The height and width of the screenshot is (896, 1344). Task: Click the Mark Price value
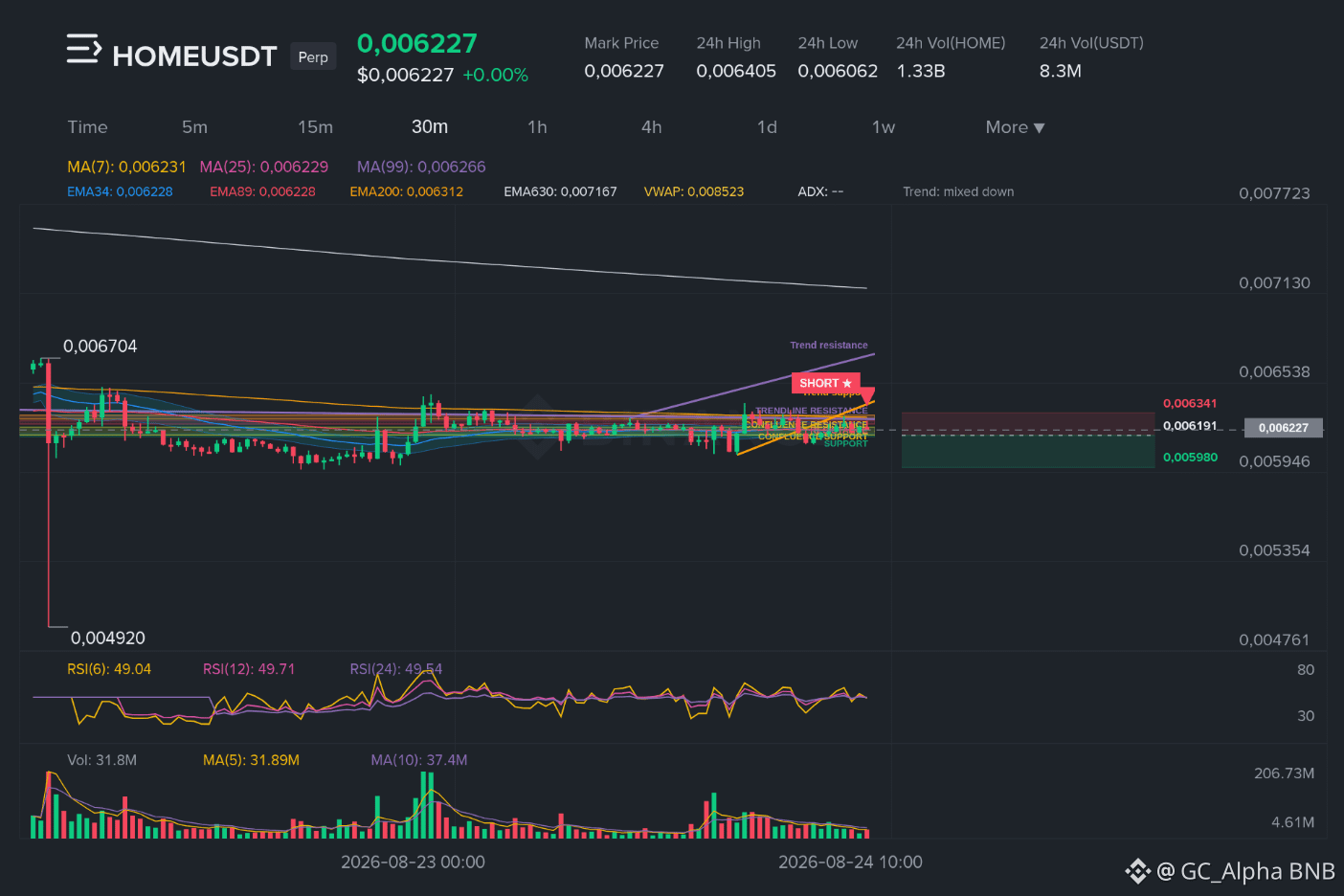point(624,71)
